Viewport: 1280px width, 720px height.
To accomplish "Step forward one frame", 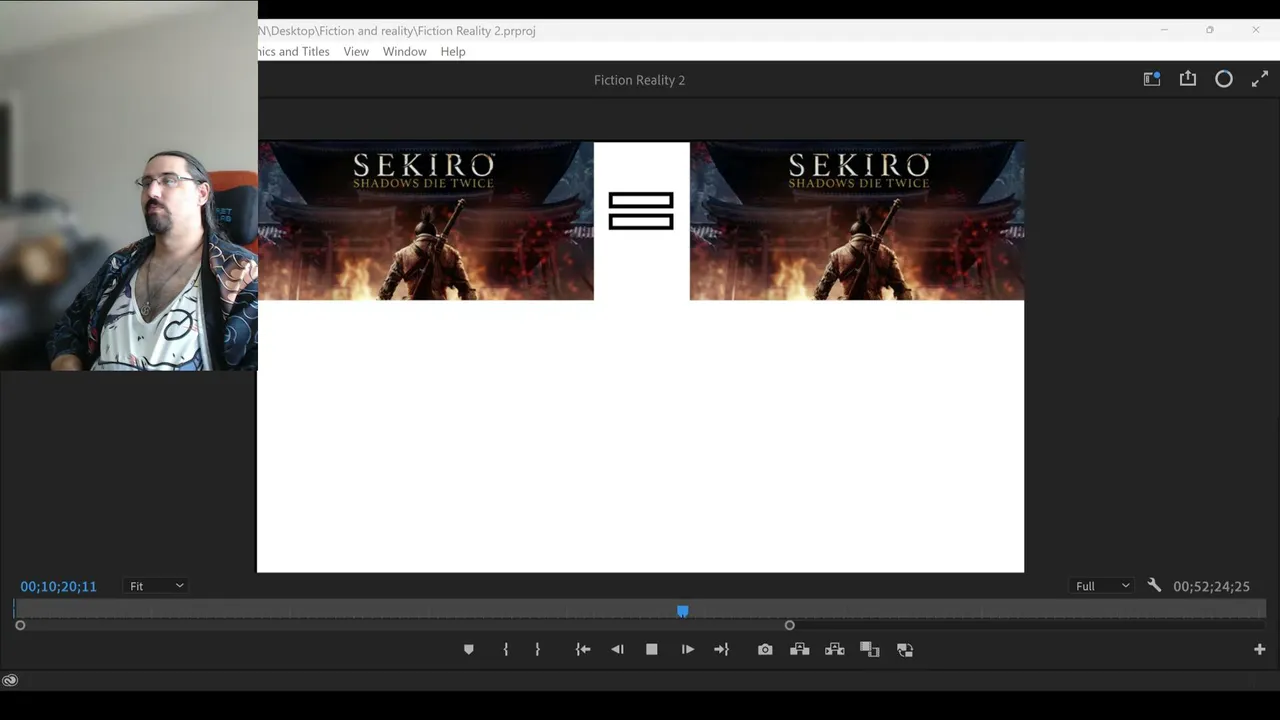I will click(x=688, y=650).
